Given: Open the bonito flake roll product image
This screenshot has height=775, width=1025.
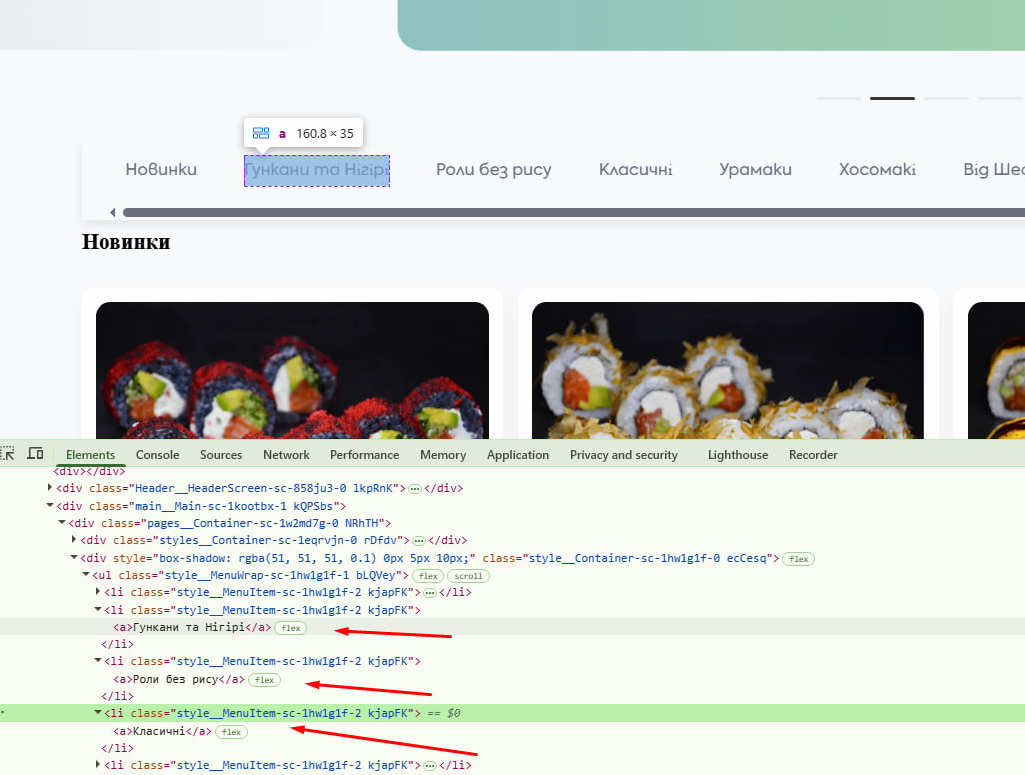Looking at the screenshot, I should pos(728,370).
